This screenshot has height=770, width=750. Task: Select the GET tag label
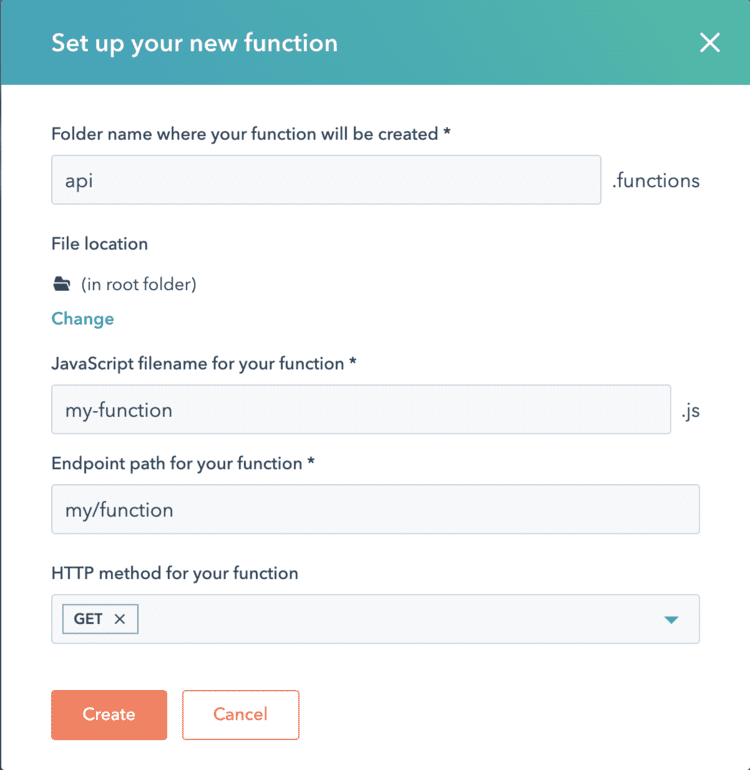(x=88, y=619)
